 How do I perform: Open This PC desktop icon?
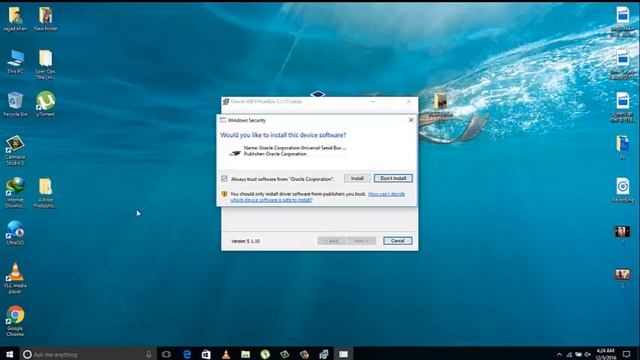15,62
